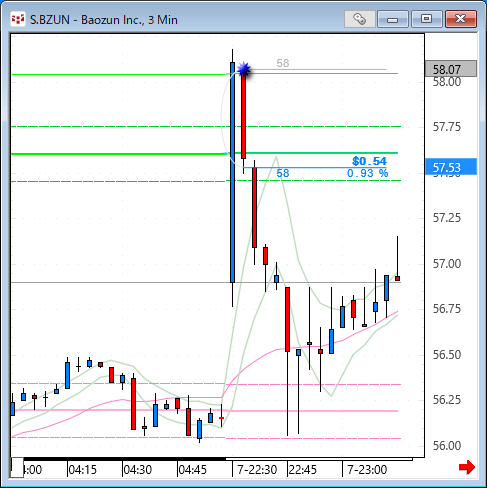
Task: Click the 56.50 price axis label
Action: (447, 355)
